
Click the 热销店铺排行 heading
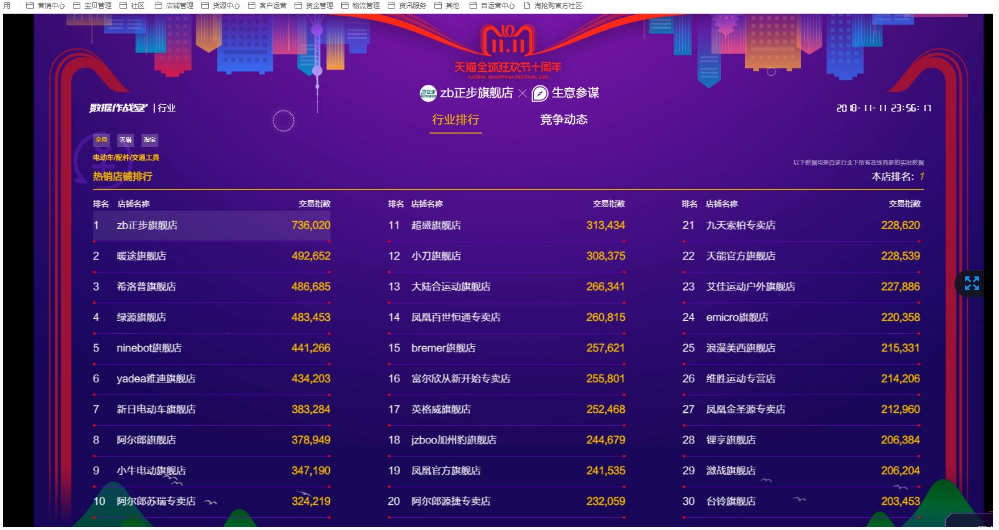click(x=123, y=176)
